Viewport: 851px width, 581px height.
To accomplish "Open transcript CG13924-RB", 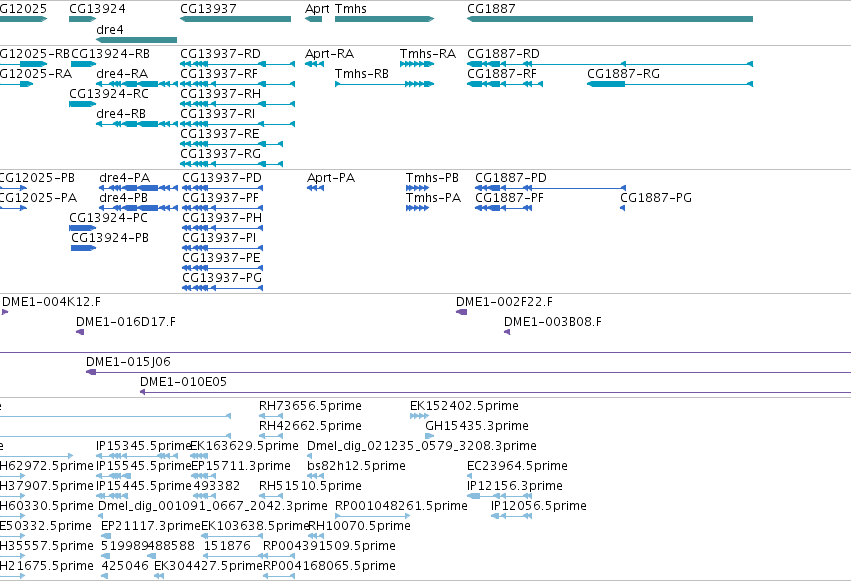I will coord(110,54).
